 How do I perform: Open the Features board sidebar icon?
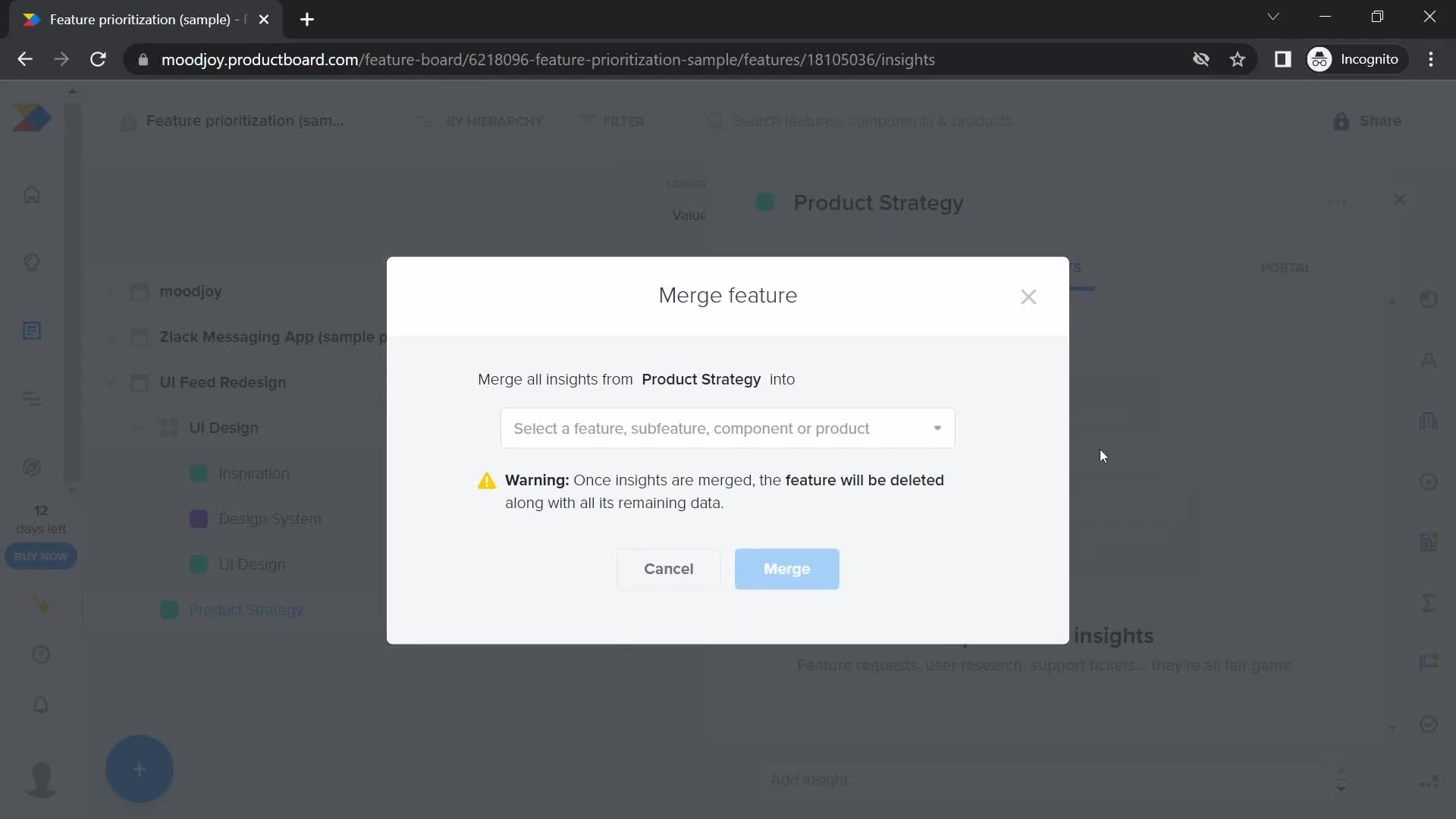coord(32,331)
